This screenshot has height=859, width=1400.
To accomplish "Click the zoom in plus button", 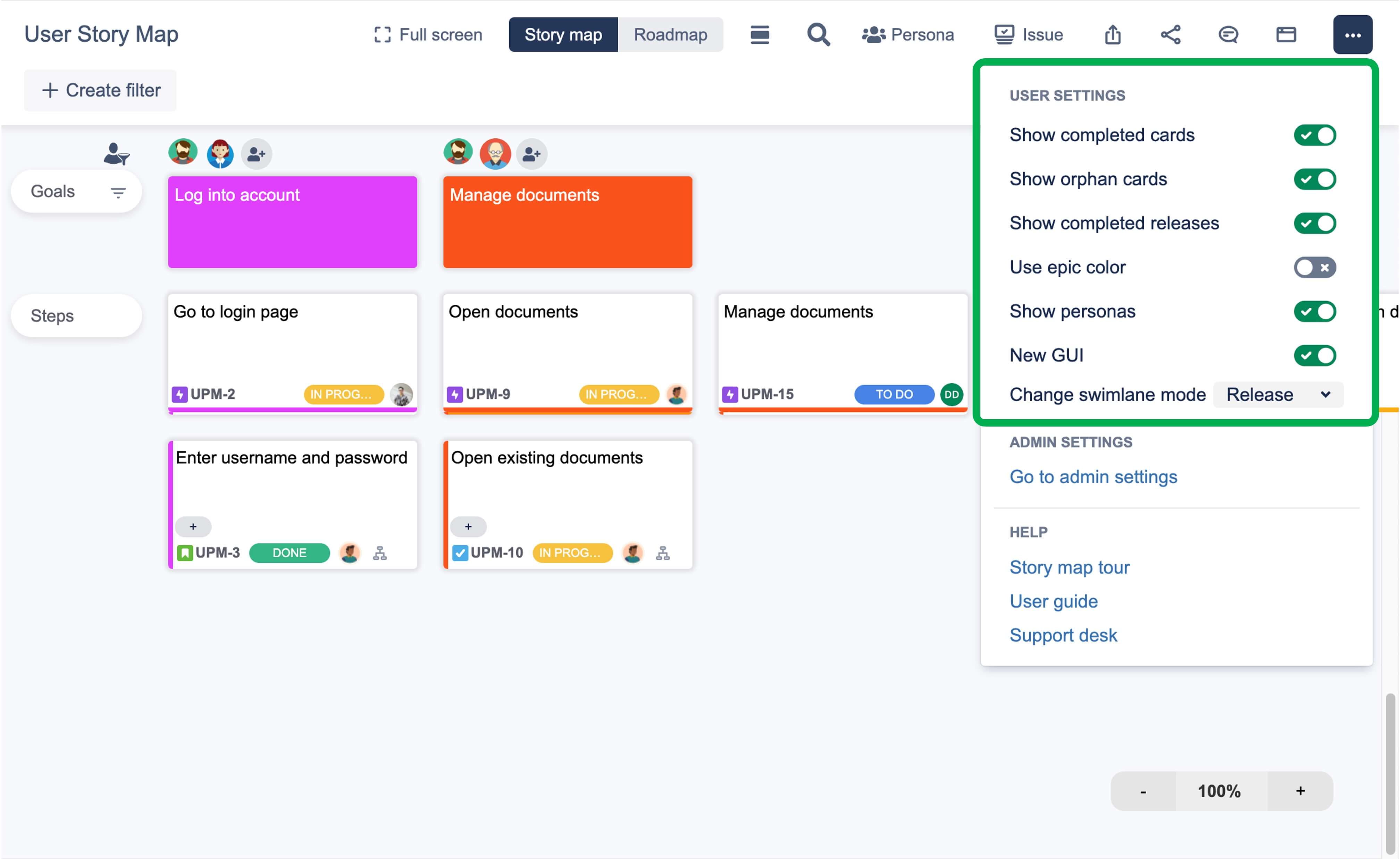I will [1300, 791].
